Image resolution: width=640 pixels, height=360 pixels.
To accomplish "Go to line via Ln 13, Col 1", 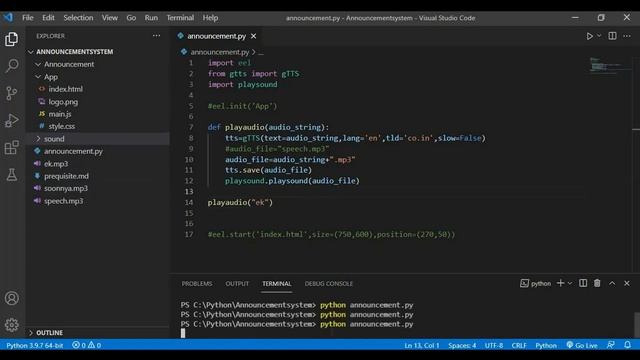I will [x=422, y=345].
